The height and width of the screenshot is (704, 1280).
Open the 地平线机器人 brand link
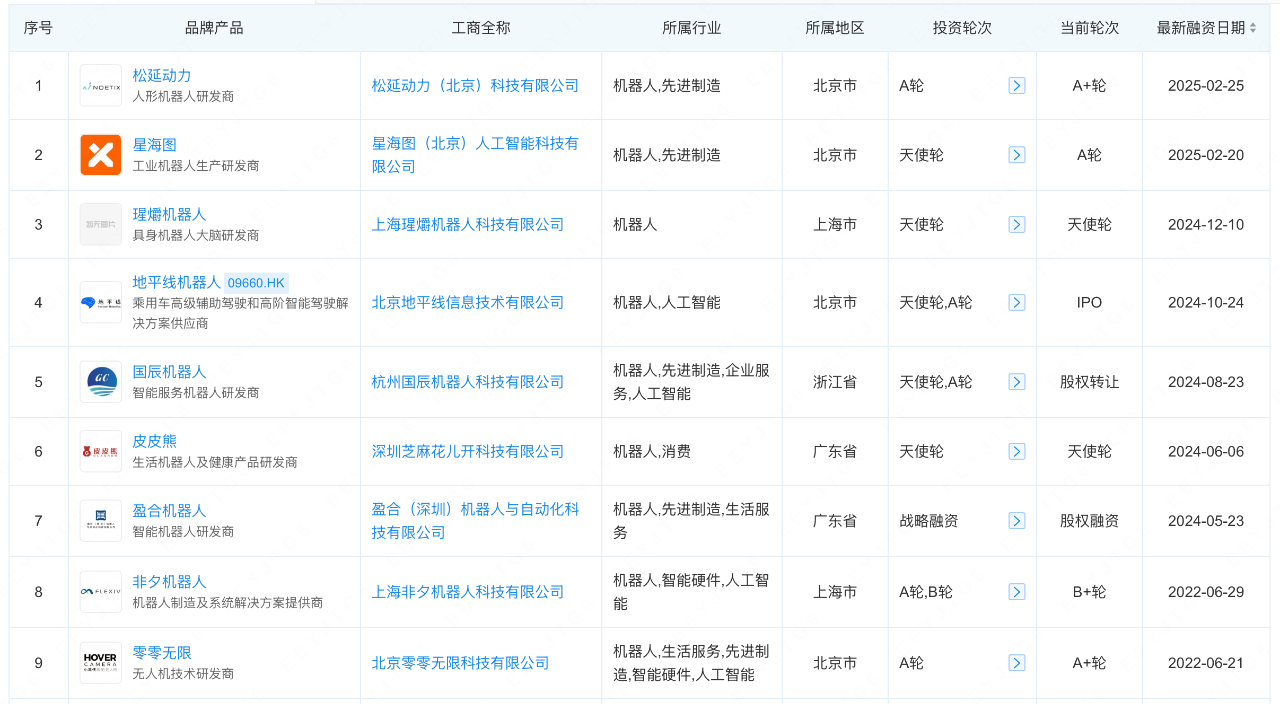click(177, 282)
